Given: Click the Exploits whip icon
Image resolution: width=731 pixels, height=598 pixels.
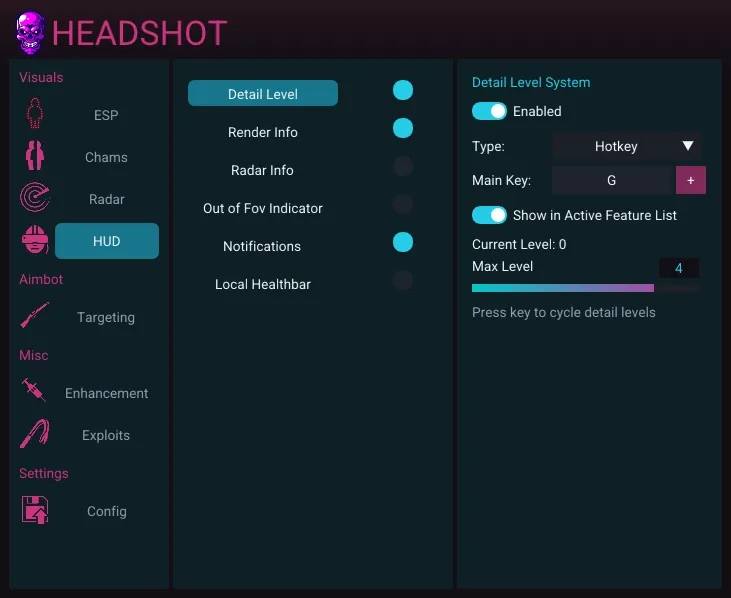Looking at the screenshot, I should click(x=35, y=435).
